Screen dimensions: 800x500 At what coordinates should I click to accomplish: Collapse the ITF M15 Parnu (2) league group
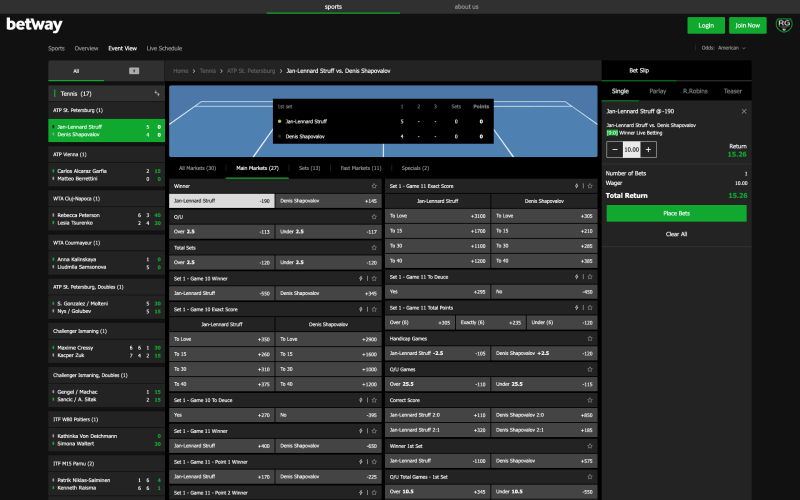106,464
